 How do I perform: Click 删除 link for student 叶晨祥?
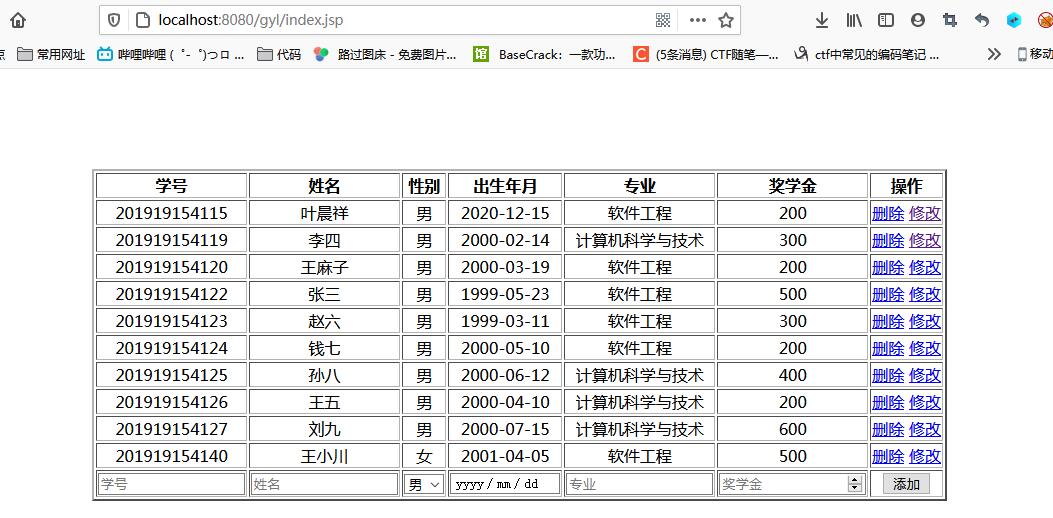coord(888,213)
